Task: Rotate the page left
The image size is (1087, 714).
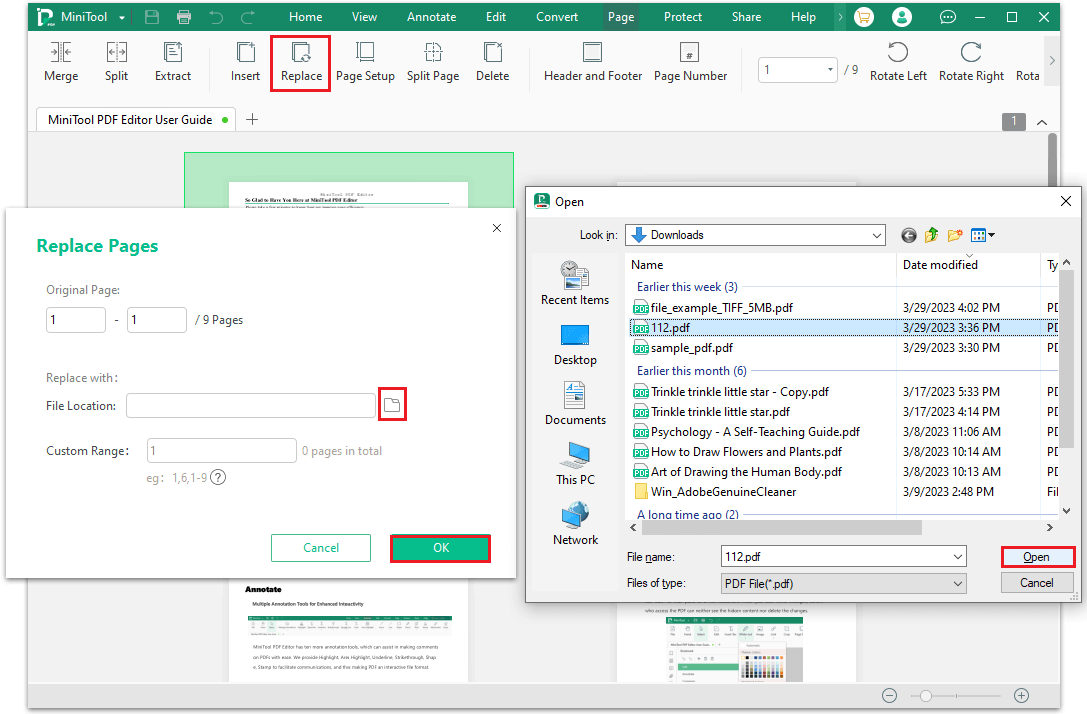Action: coord(898,62)
